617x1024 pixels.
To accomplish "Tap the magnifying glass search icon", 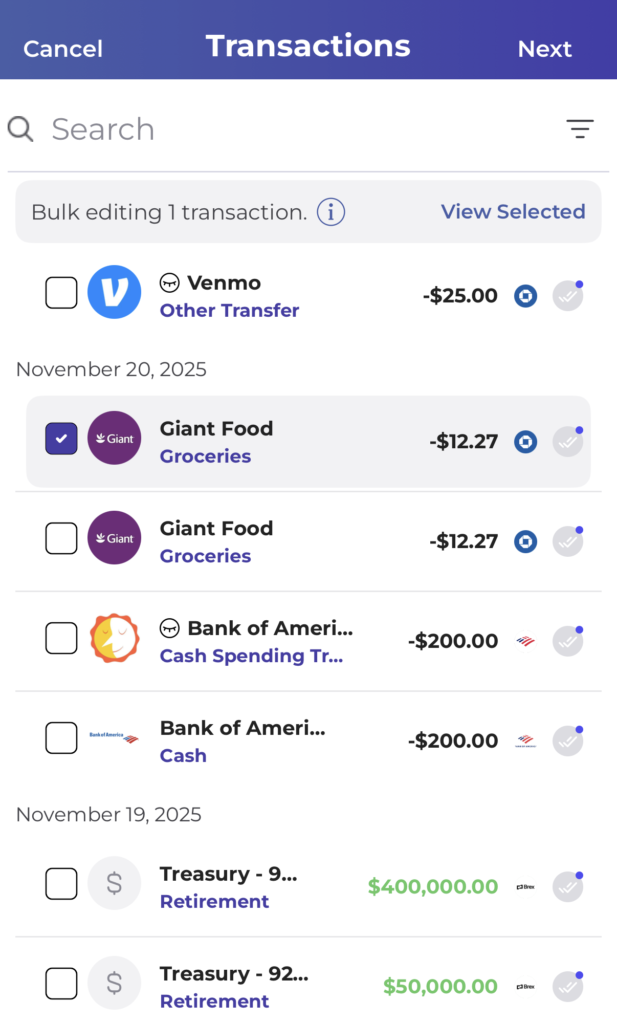I will pyautogui.click(x=21, y=129).
